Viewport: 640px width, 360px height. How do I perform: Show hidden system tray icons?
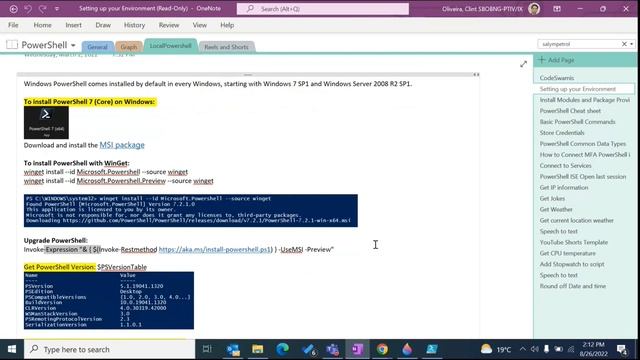[x=523, y=349]
